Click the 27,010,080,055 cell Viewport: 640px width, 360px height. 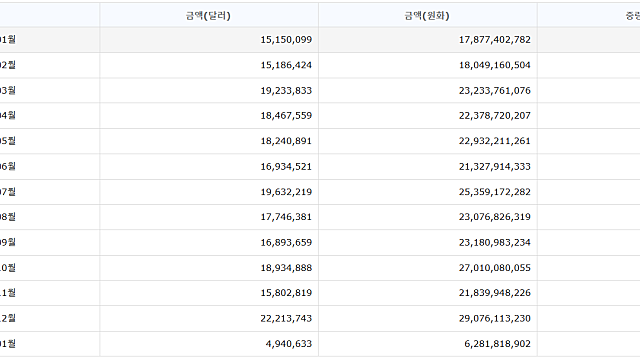427,268
